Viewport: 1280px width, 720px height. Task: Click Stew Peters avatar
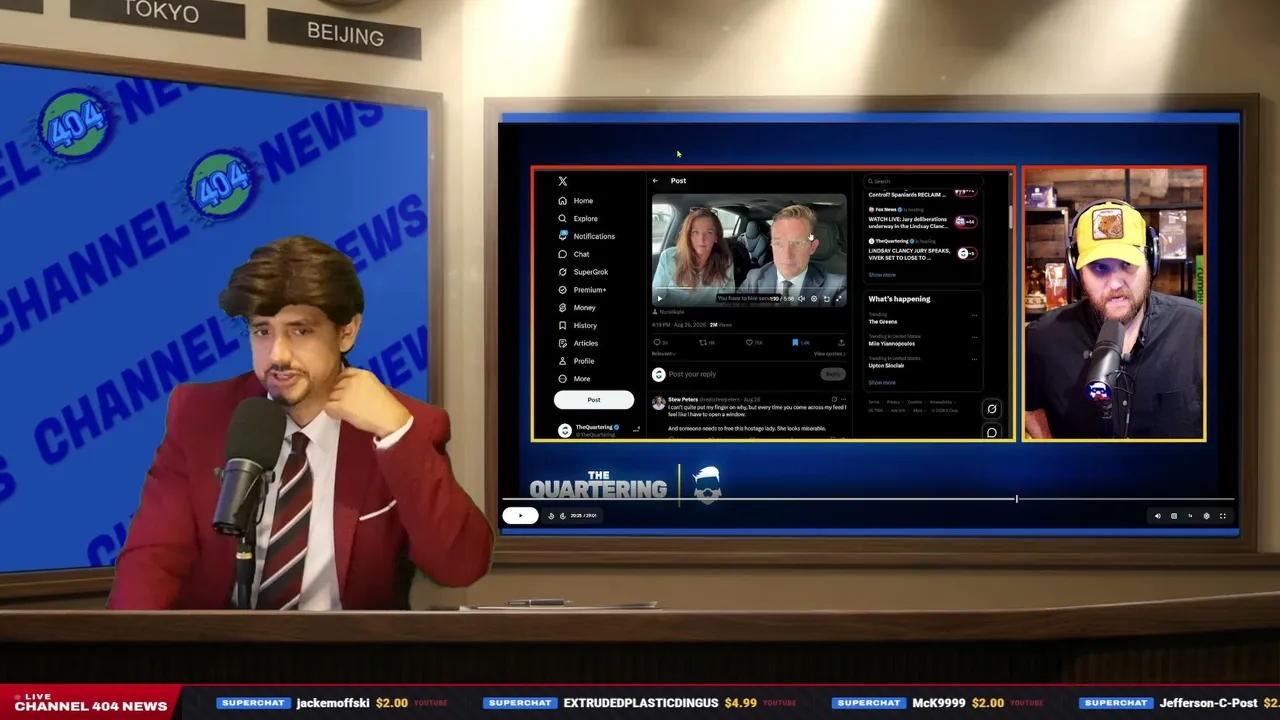(659, 402)
